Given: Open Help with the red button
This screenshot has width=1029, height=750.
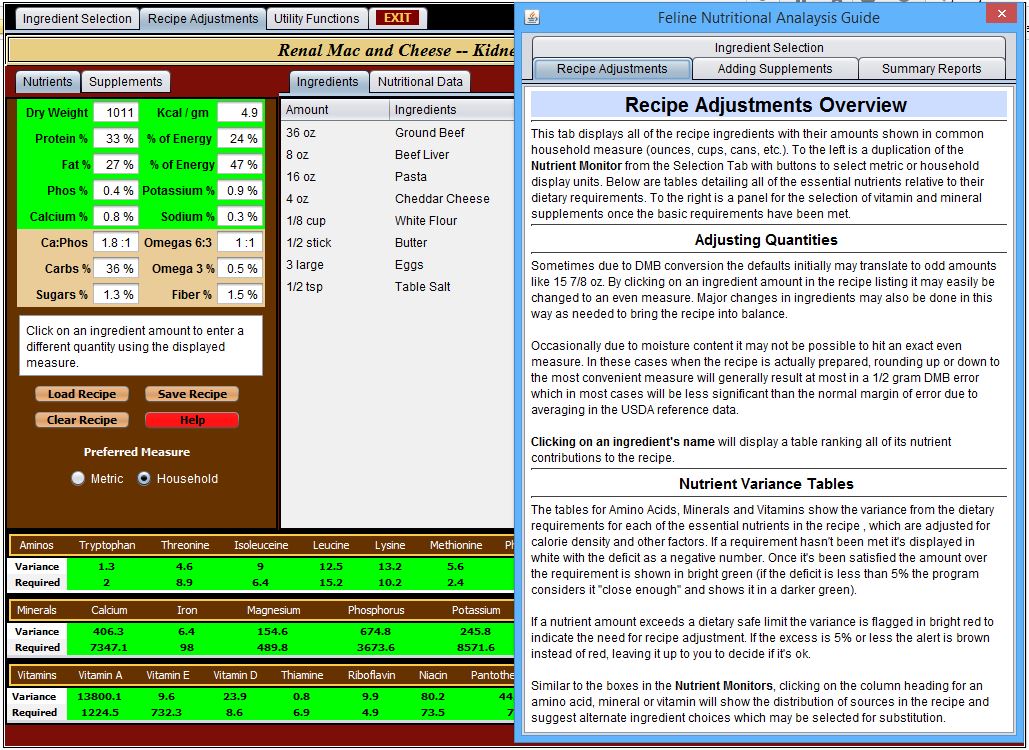Looking at the screenshot, I should click(192, 420).
